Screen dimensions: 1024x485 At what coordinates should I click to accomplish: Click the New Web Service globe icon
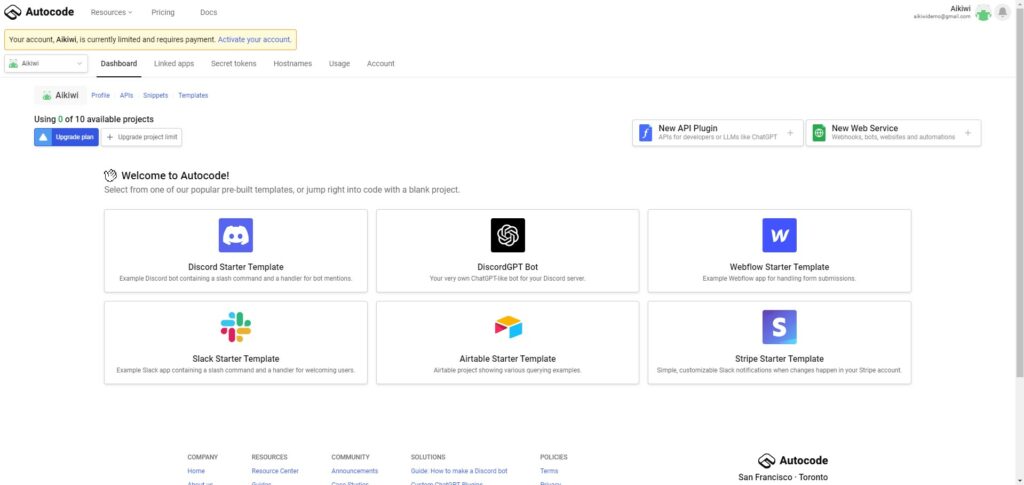819,133
